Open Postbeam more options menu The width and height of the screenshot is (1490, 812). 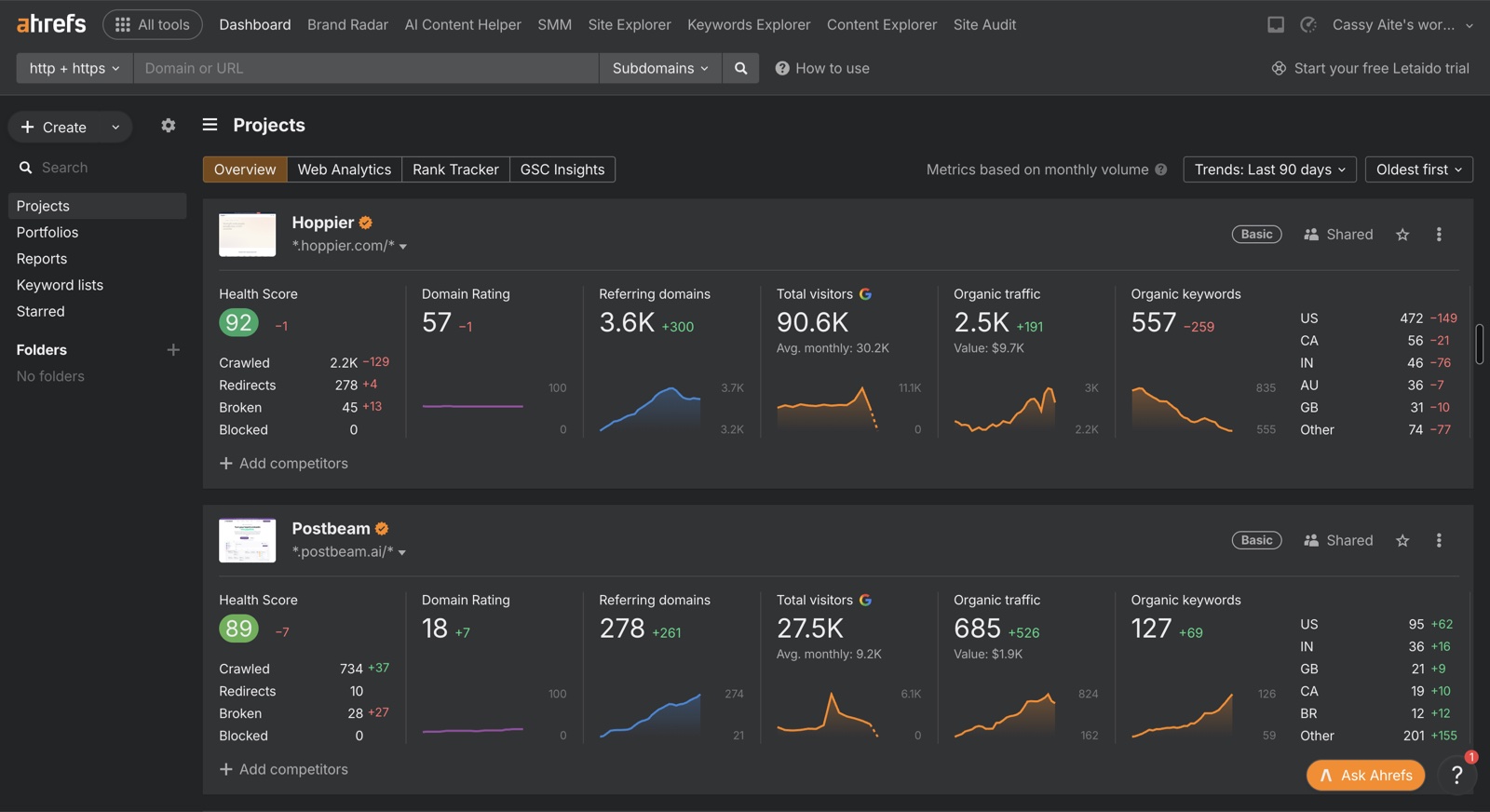pyautogui.click(x=1439, y=540)
